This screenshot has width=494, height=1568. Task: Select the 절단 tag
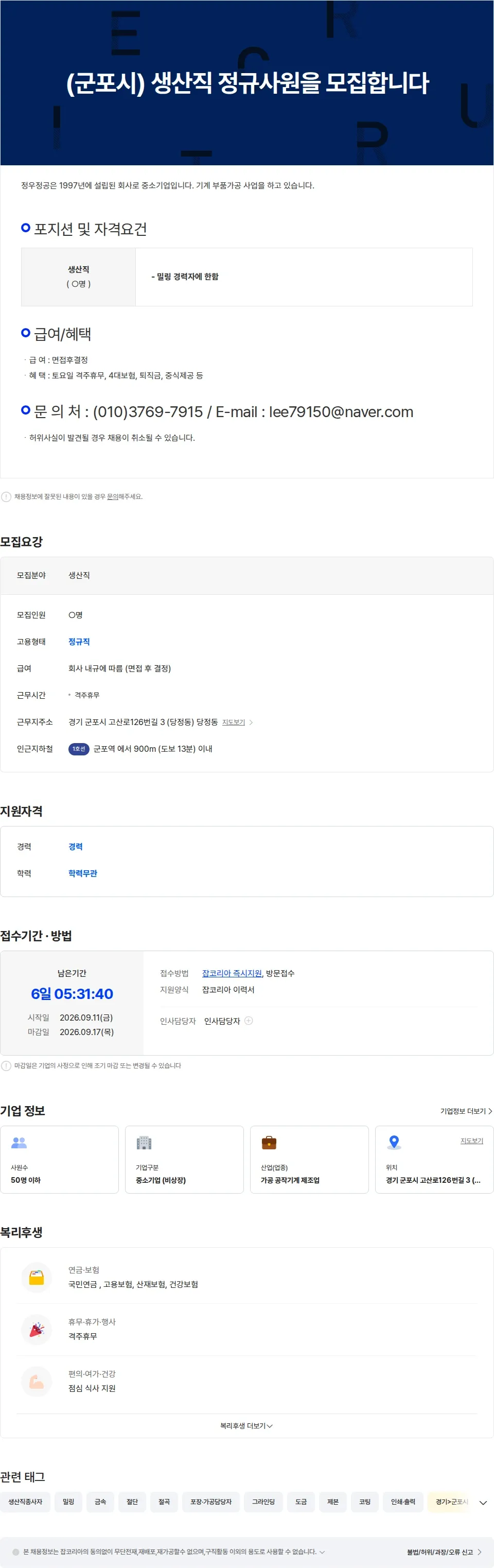click(132, 1502)
